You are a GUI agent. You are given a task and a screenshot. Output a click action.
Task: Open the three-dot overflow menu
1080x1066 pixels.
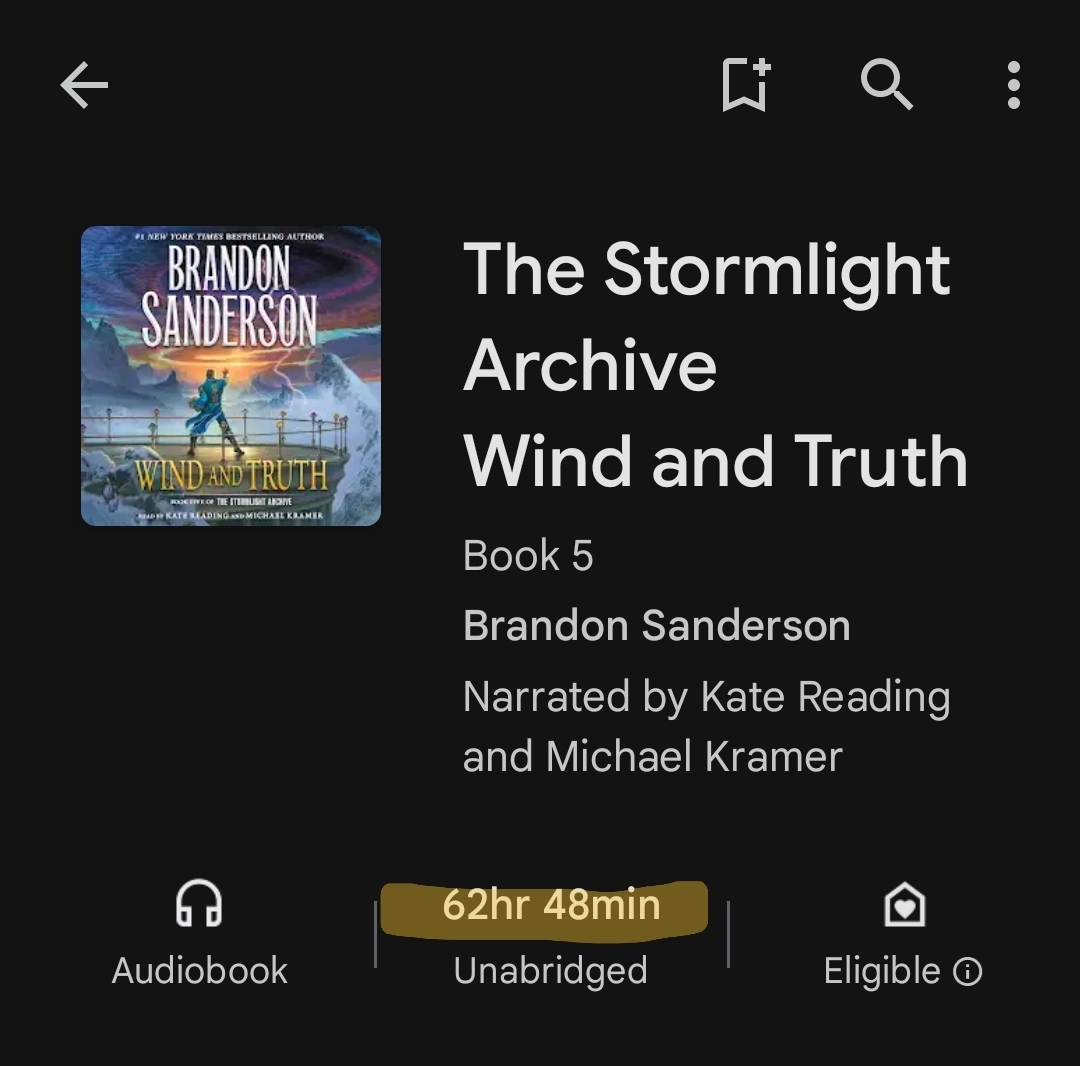1013,85
